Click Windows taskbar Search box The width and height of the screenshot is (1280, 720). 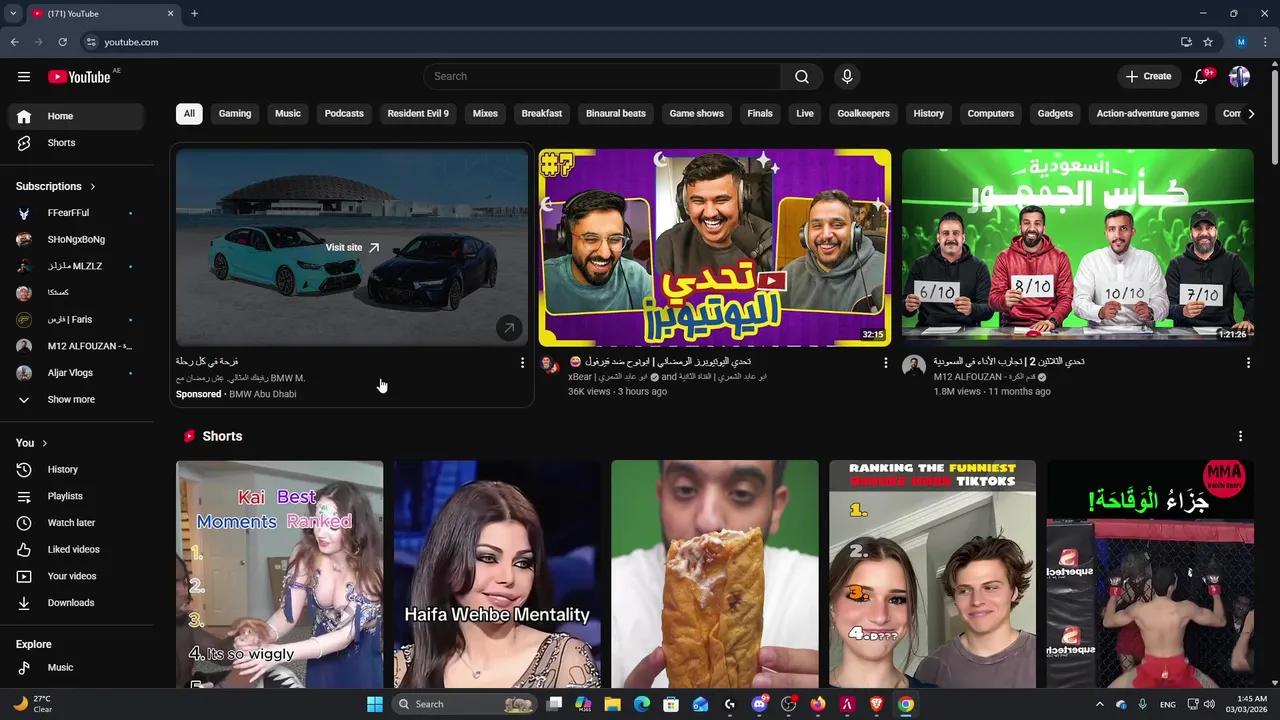click(x=464, y=704)
